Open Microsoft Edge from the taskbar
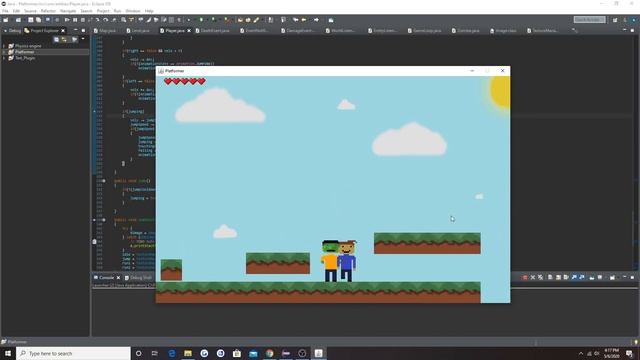The width and height of the screenshot is (640, 360). (x=171, y=353)
